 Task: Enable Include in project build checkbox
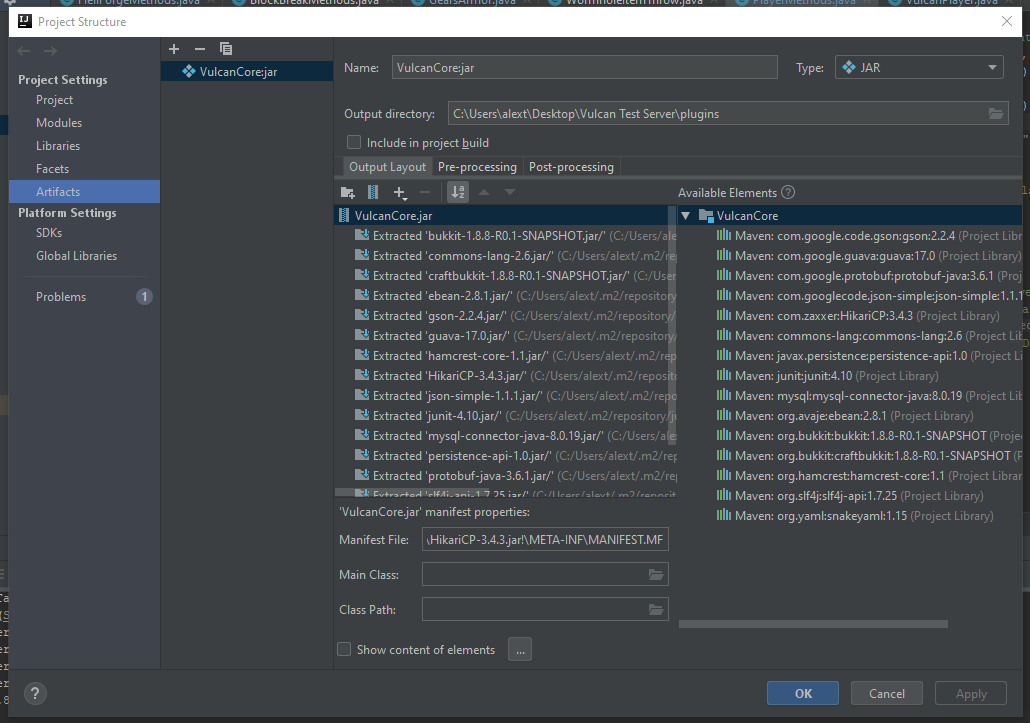click(x=354, y=142)
